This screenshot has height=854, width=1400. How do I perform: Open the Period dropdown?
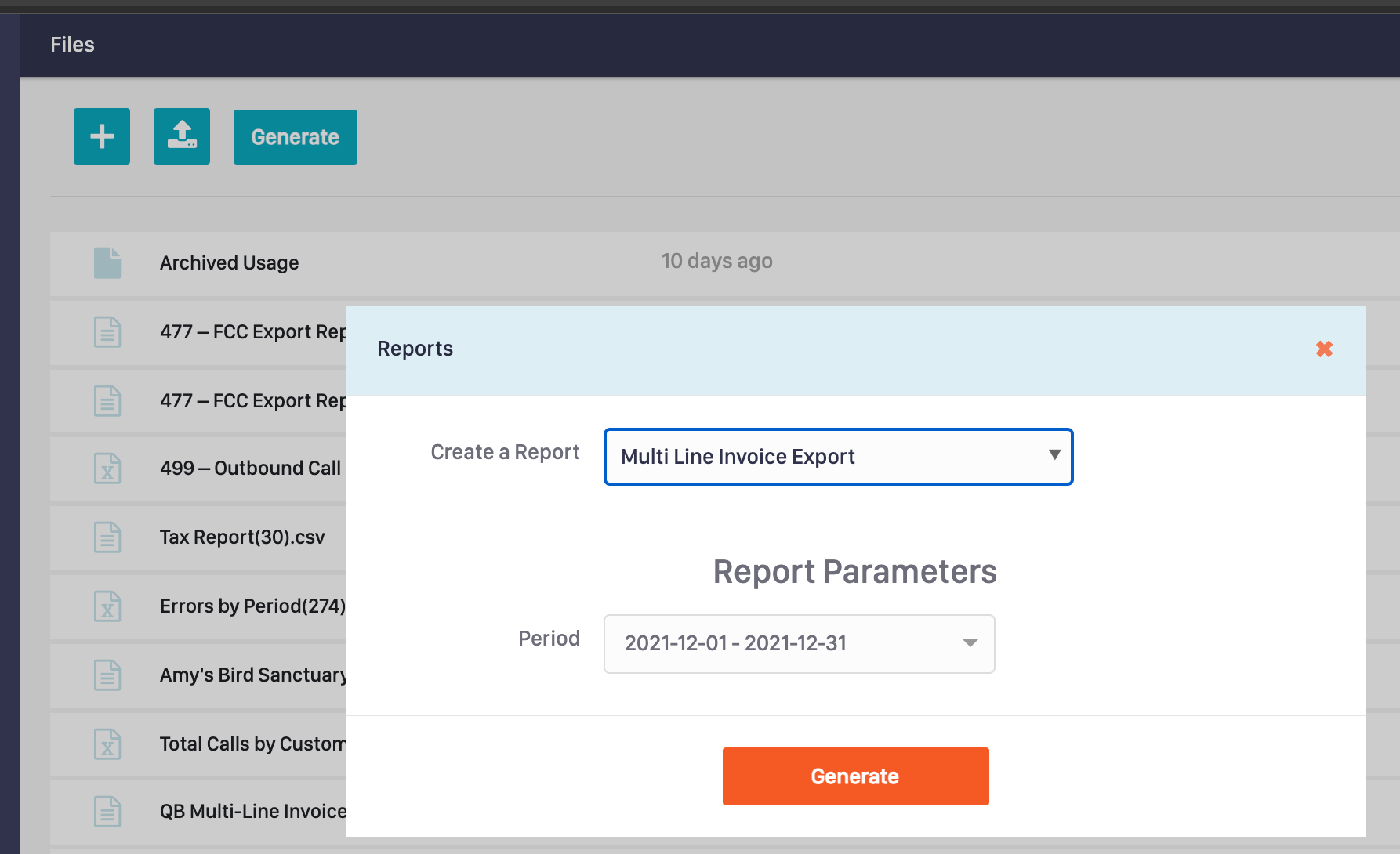click(x=798, y=643)
